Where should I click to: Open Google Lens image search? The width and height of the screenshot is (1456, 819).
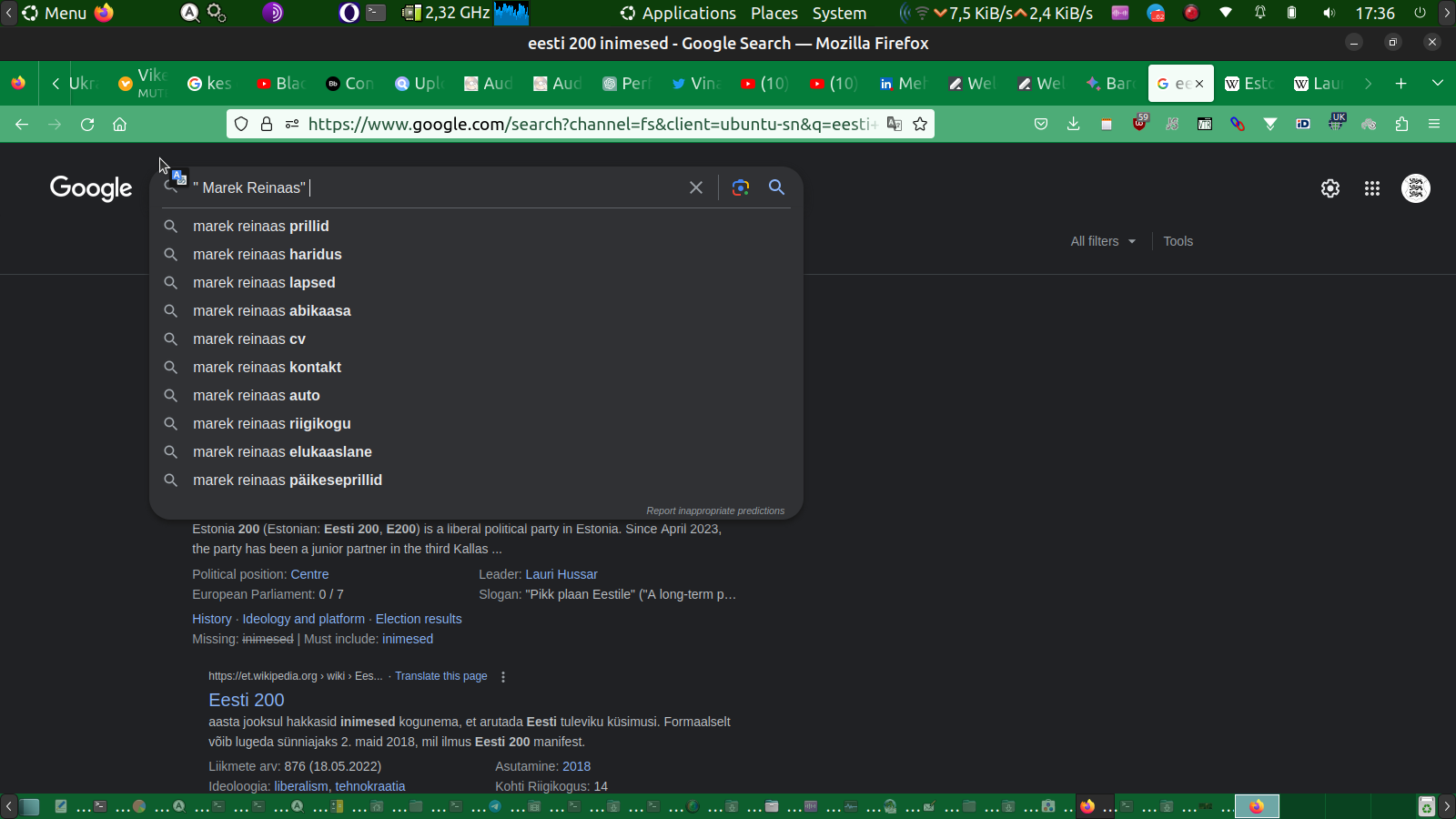[x=741, y=187]
